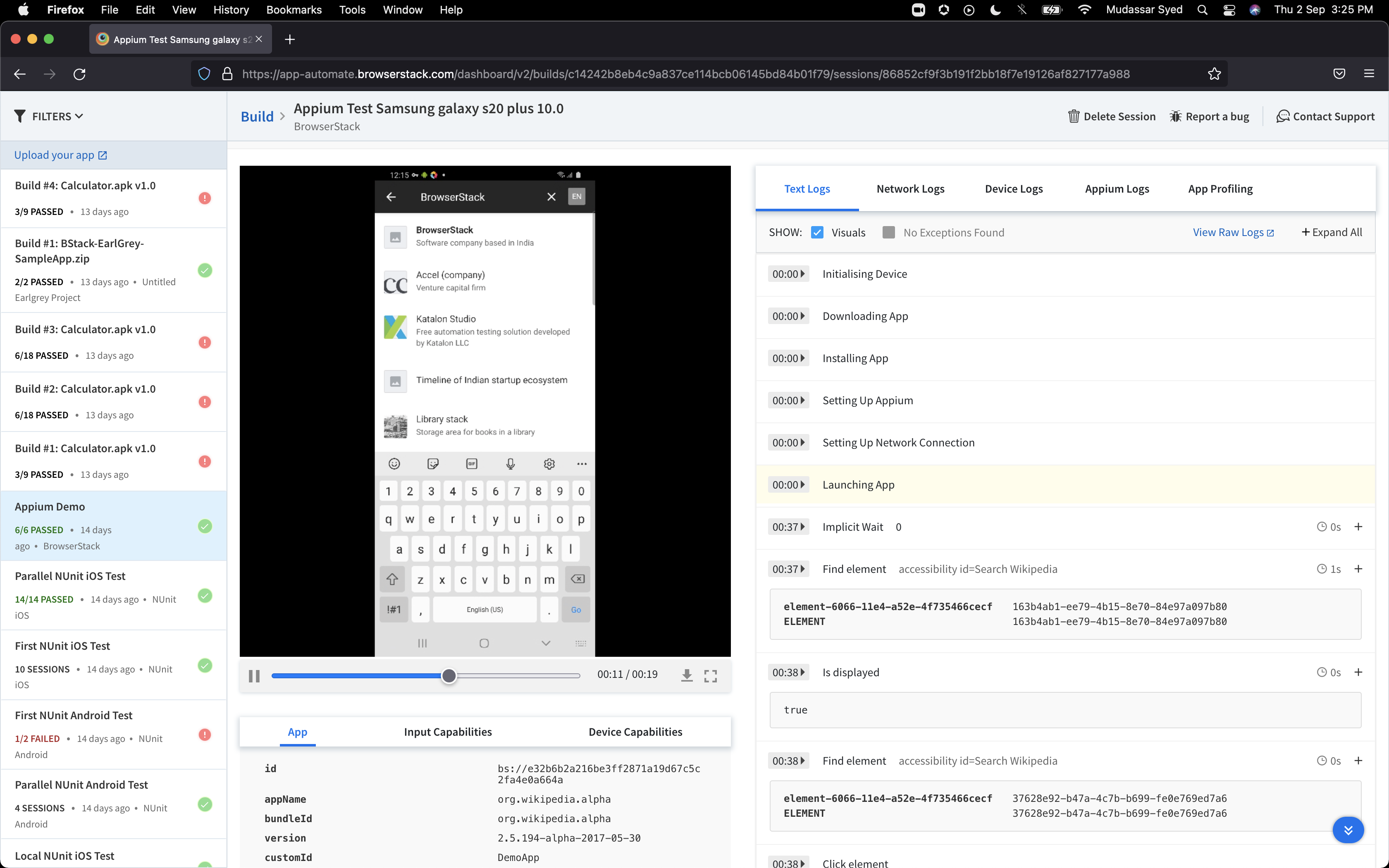Click the Delete Session trash icon

click(1073, 117)
